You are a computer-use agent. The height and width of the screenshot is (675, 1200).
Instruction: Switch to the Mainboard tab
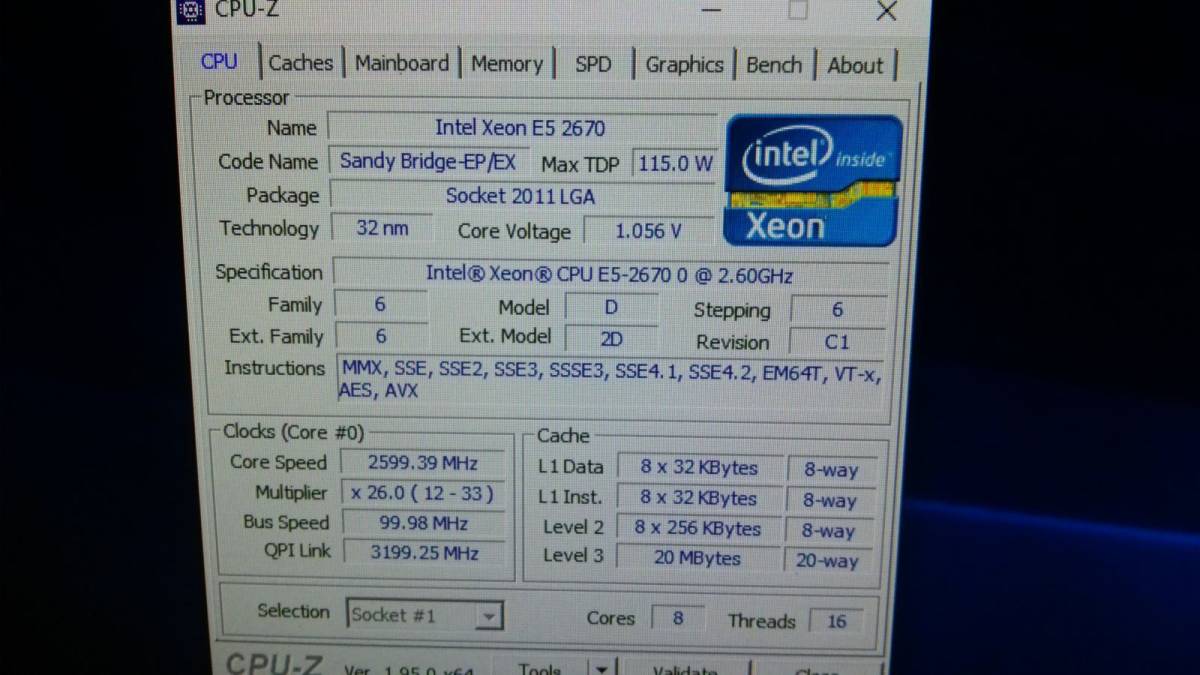(x=402, y=63)
